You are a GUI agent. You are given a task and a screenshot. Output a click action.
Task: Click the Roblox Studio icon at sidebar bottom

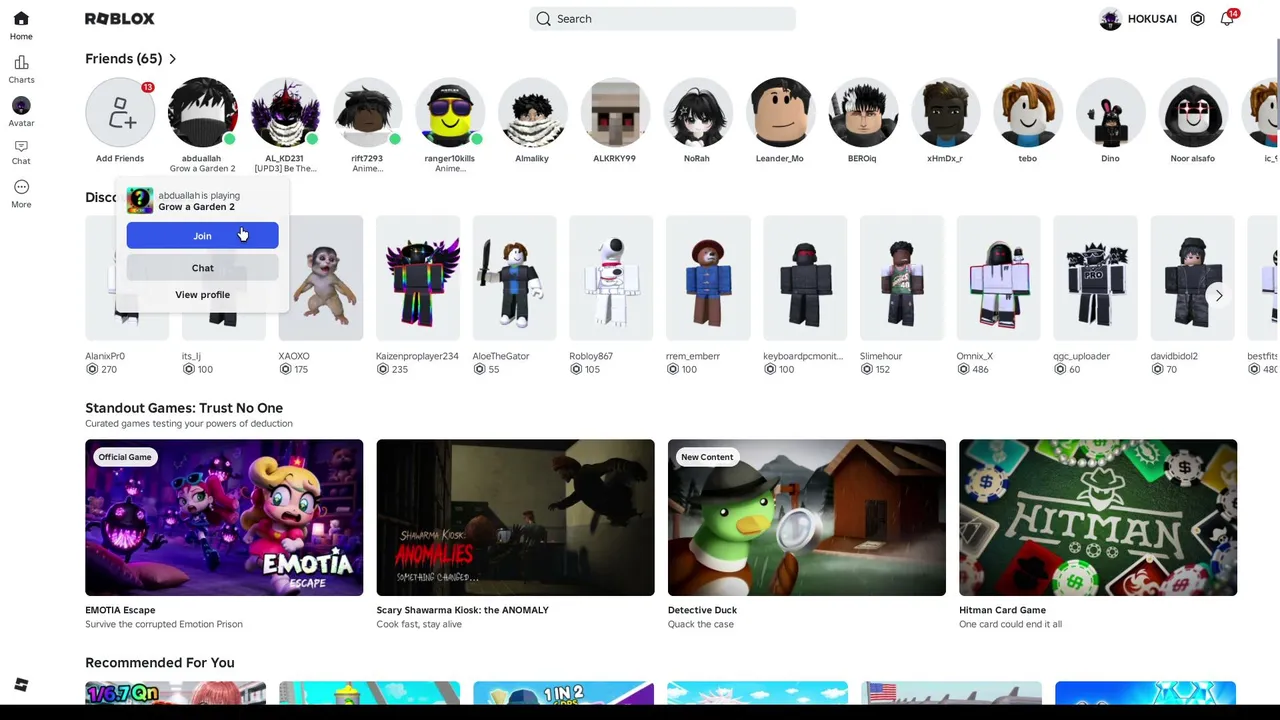pyautogui.click(x=21, y=685)
